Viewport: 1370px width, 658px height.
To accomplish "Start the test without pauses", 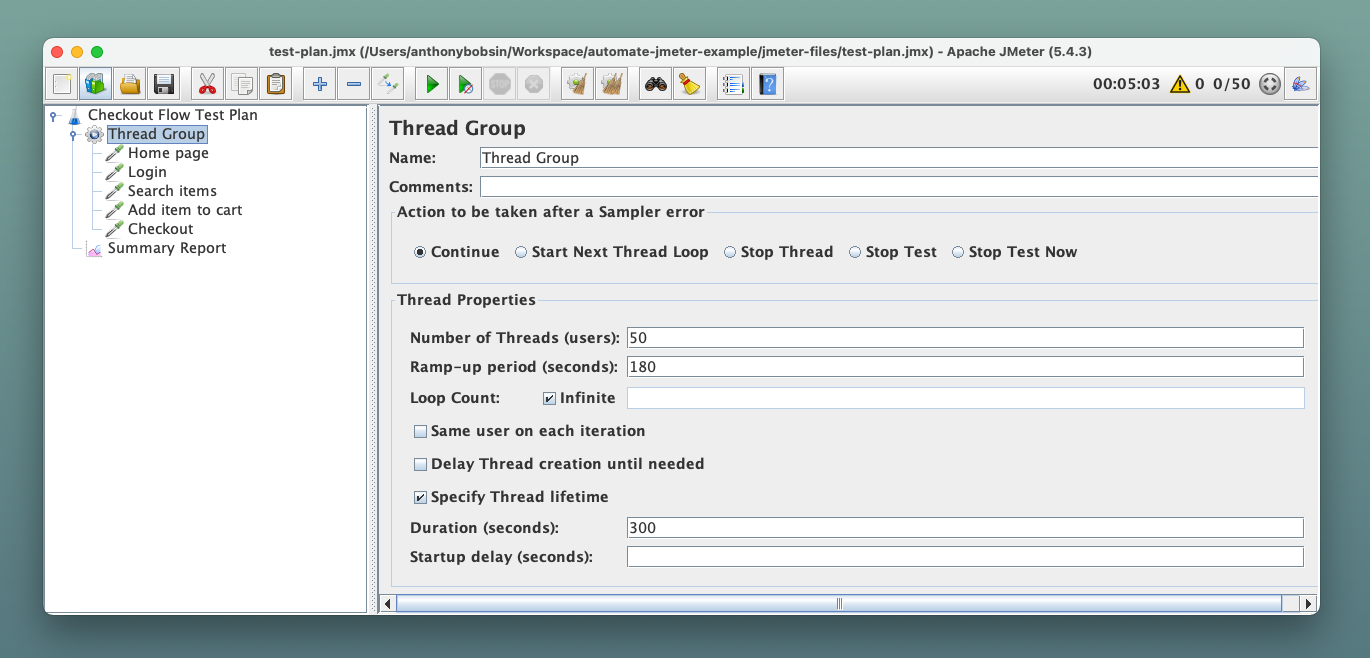I will pyautogui.click(x=465, y=83).
